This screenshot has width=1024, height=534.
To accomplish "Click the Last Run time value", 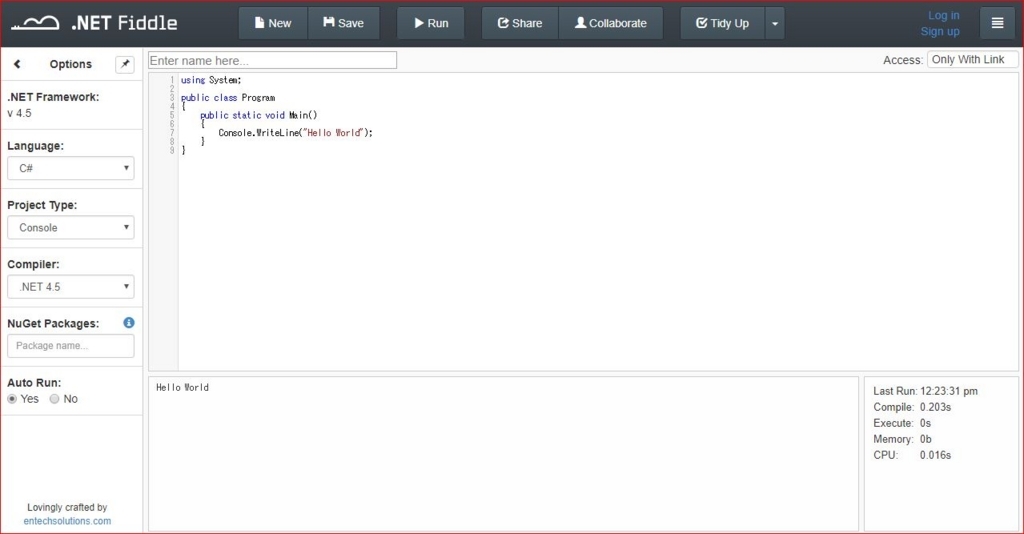I will tap(949, 391).
